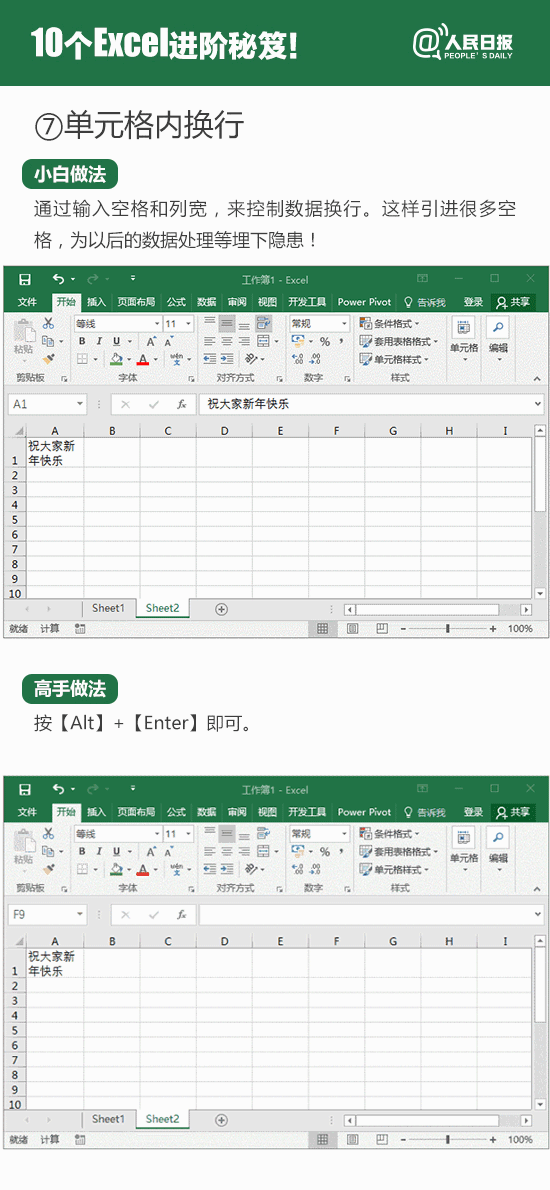Open the 常规 number format dropdown in the A1 window
Screen dimensions: 550x1190
coord(344,324)
